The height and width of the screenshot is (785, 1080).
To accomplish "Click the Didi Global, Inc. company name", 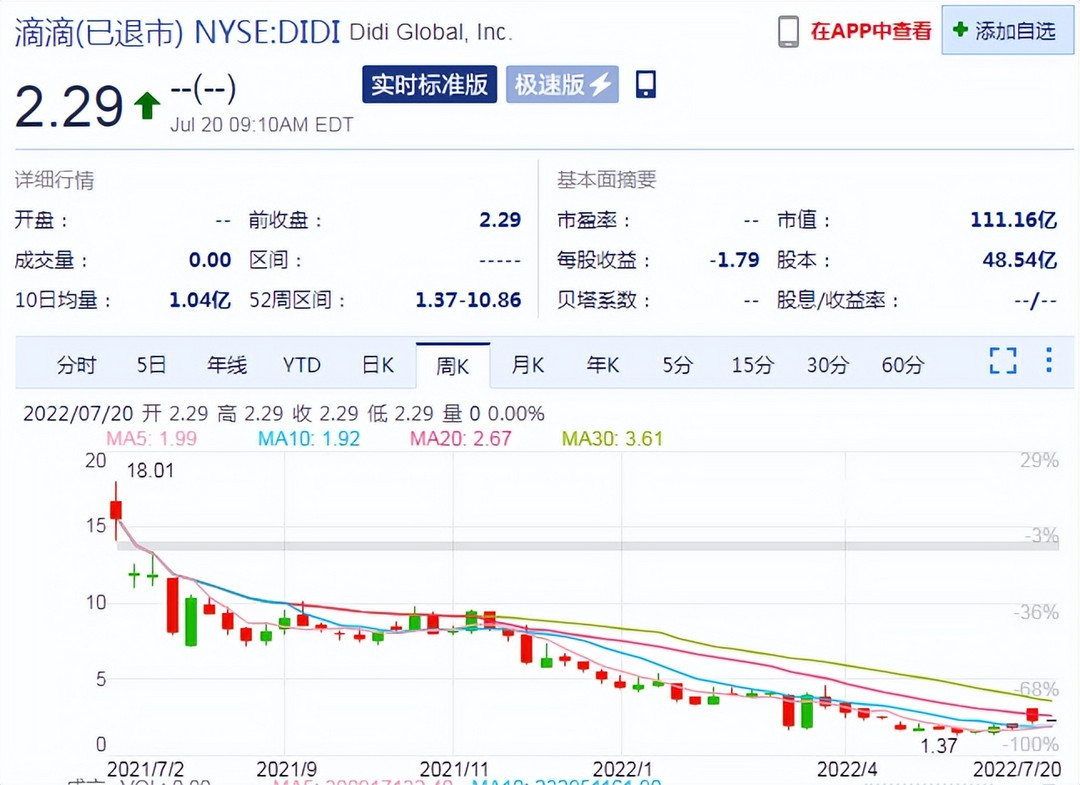I will coord(430,32).
